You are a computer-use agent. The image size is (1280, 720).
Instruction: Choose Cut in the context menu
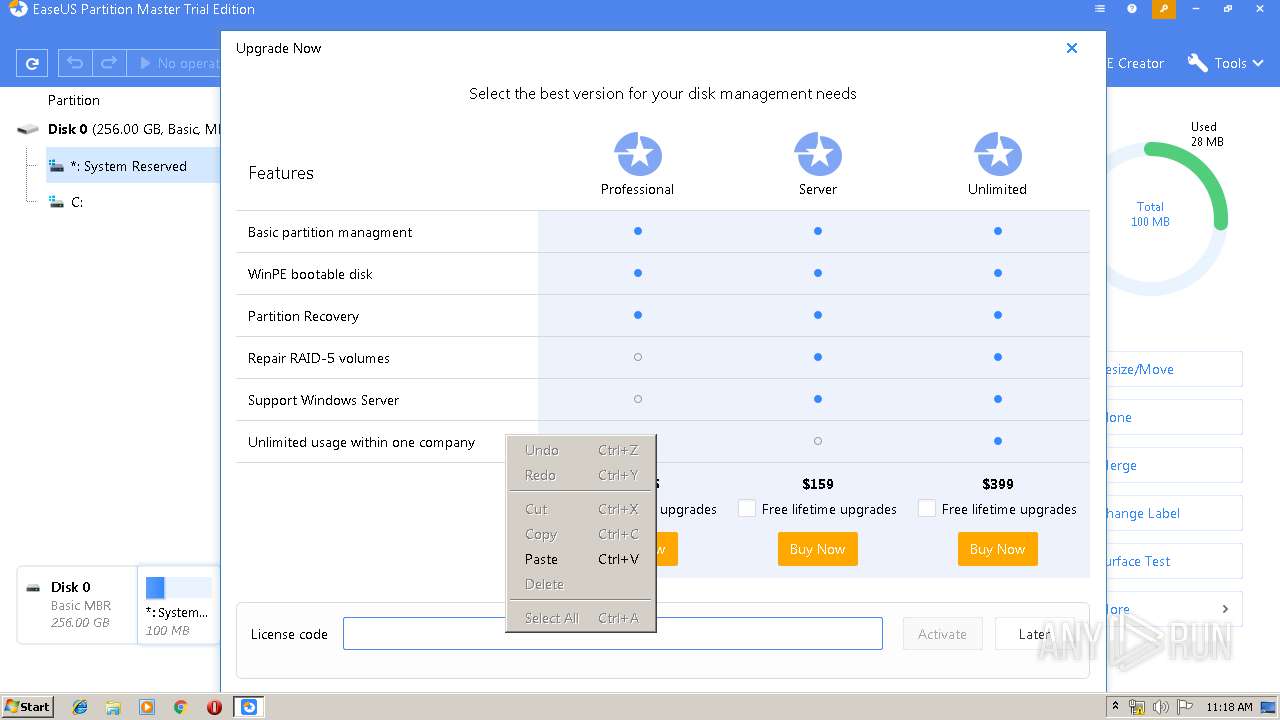(x=581, y=509)
